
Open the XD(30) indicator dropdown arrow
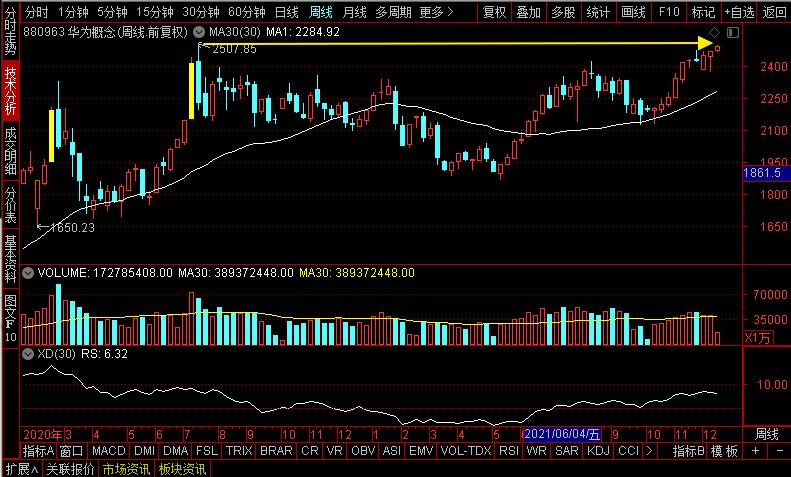(28, 354)
